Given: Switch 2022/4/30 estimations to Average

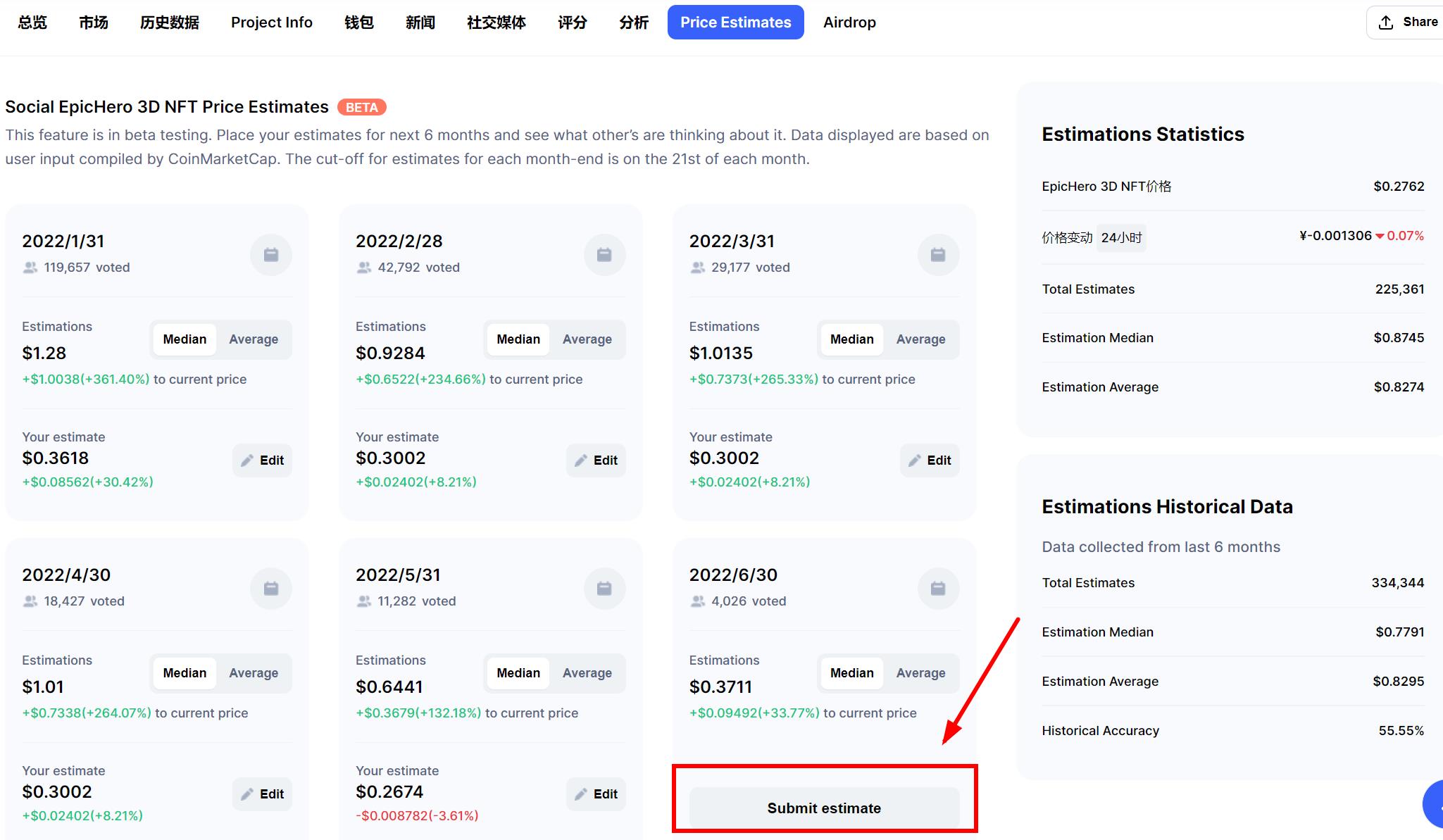Looking at the screenshot, I should [254, 673].
